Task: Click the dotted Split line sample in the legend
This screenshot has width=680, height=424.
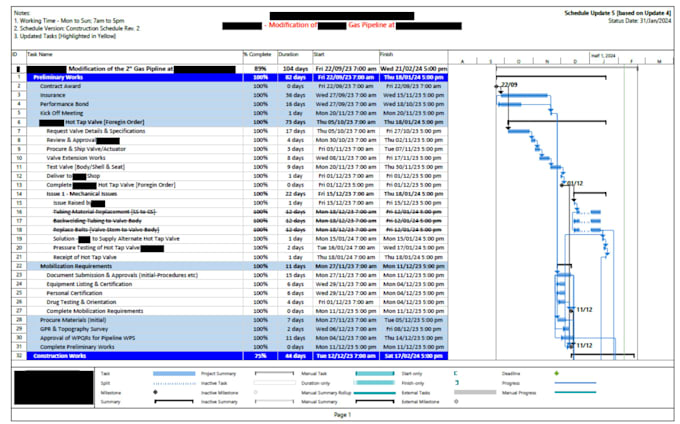Action: pyautogui.click(x=174, y=383)
